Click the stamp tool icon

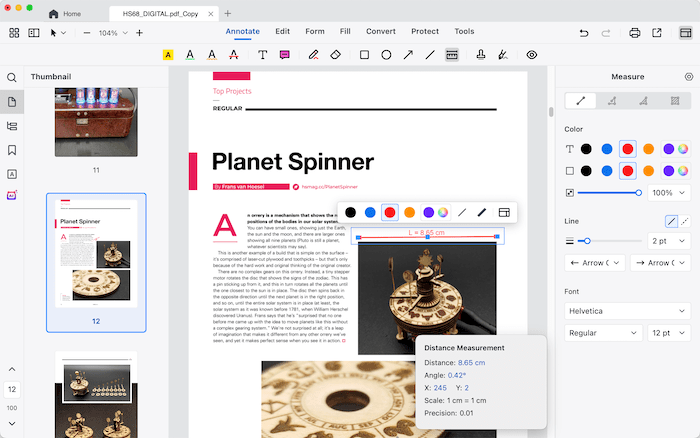click(481, 55)
